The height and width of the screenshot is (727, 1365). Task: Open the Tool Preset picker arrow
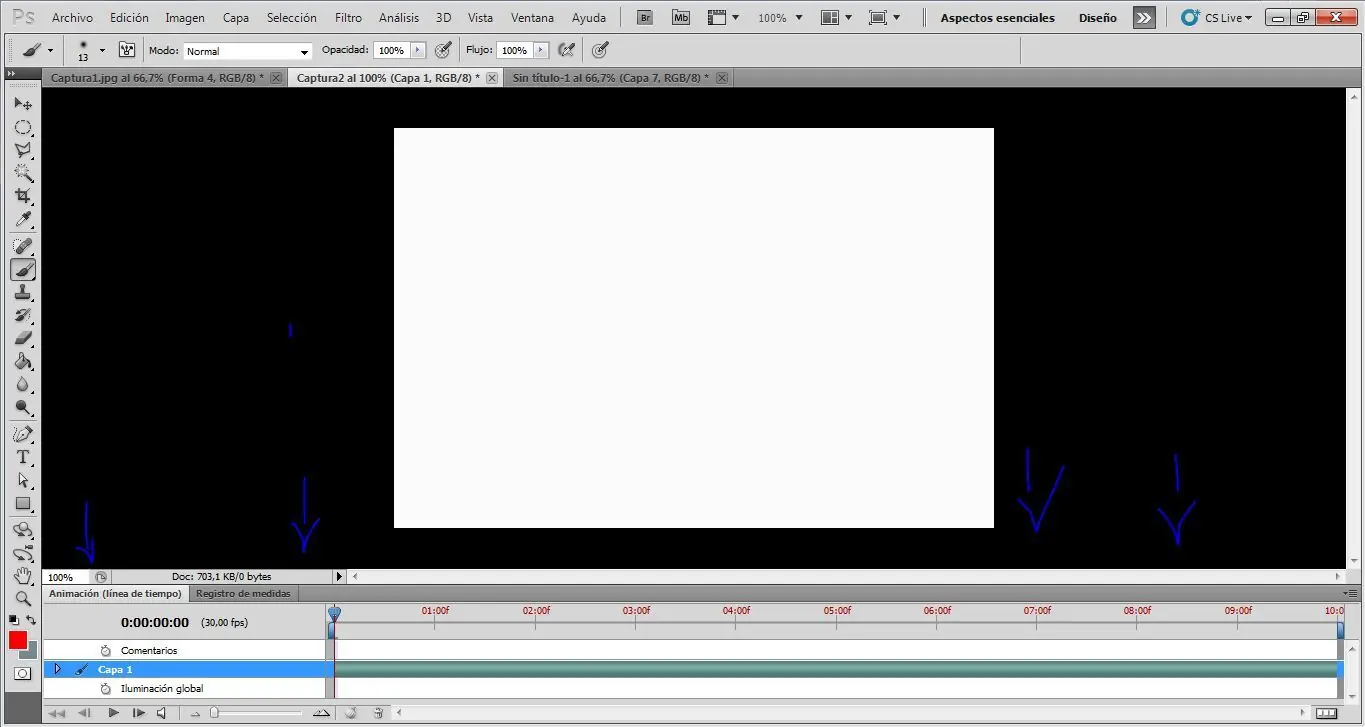click(50, 50)
